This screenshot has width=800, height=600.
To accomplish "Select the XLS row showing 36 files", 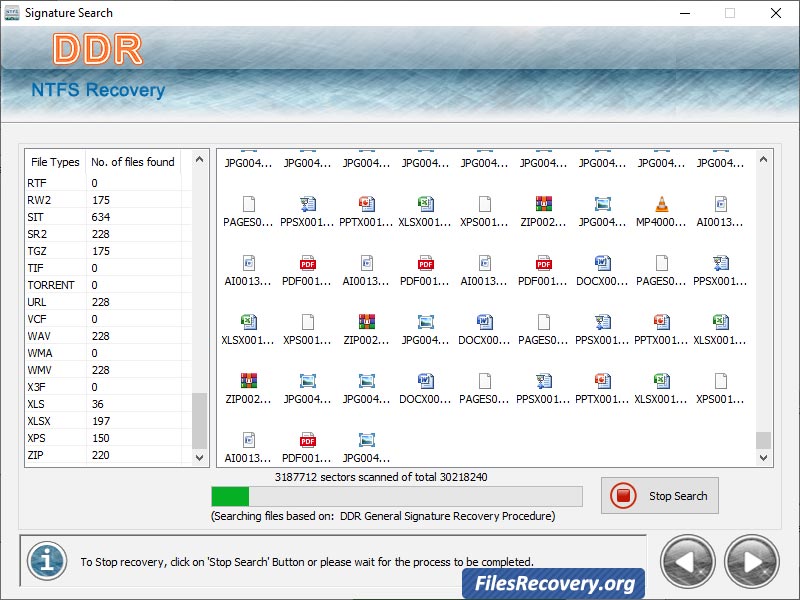I will coord(109,404).
